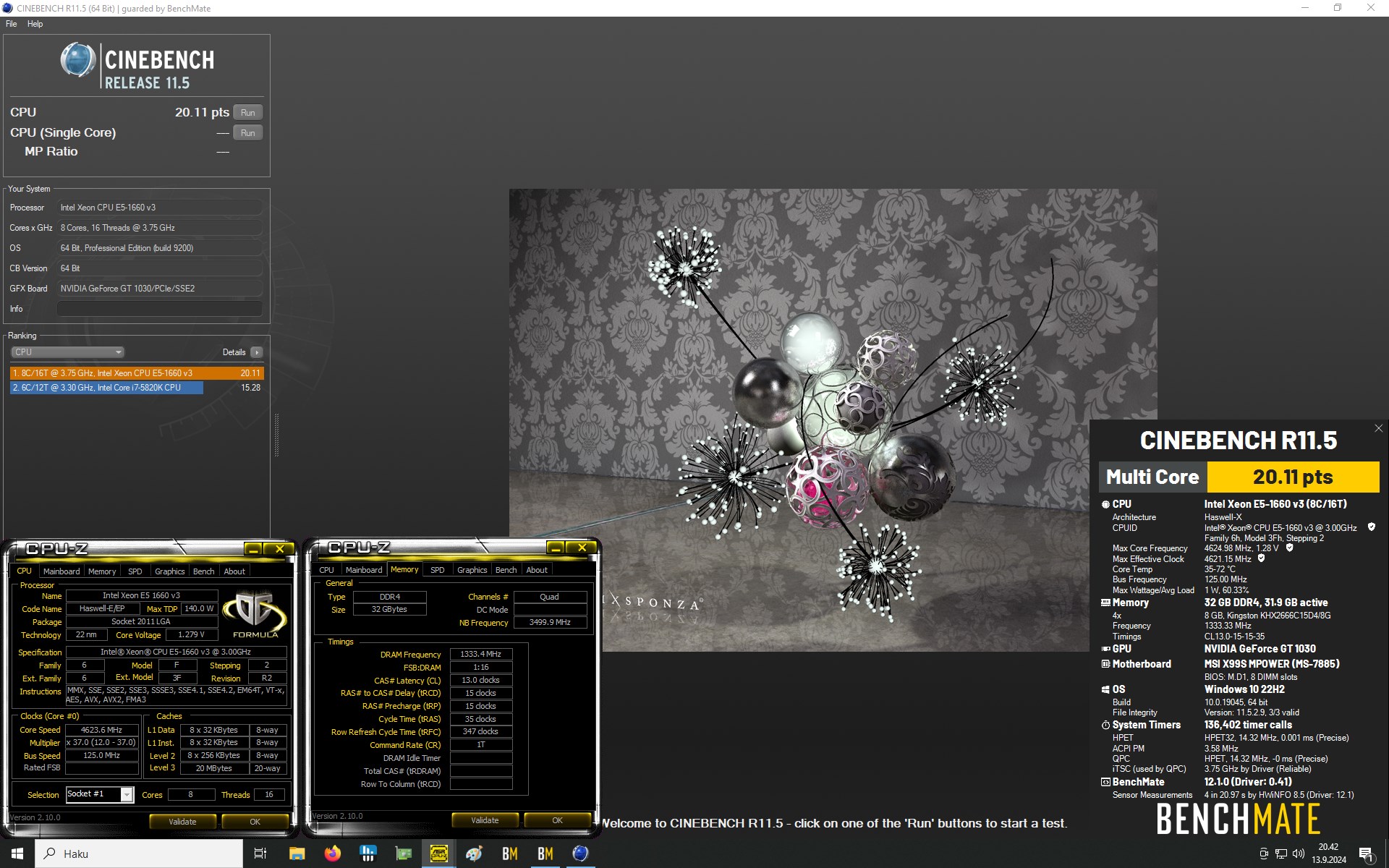
Task: Close the BenchMate result overlay
Action: (1378, 428)
